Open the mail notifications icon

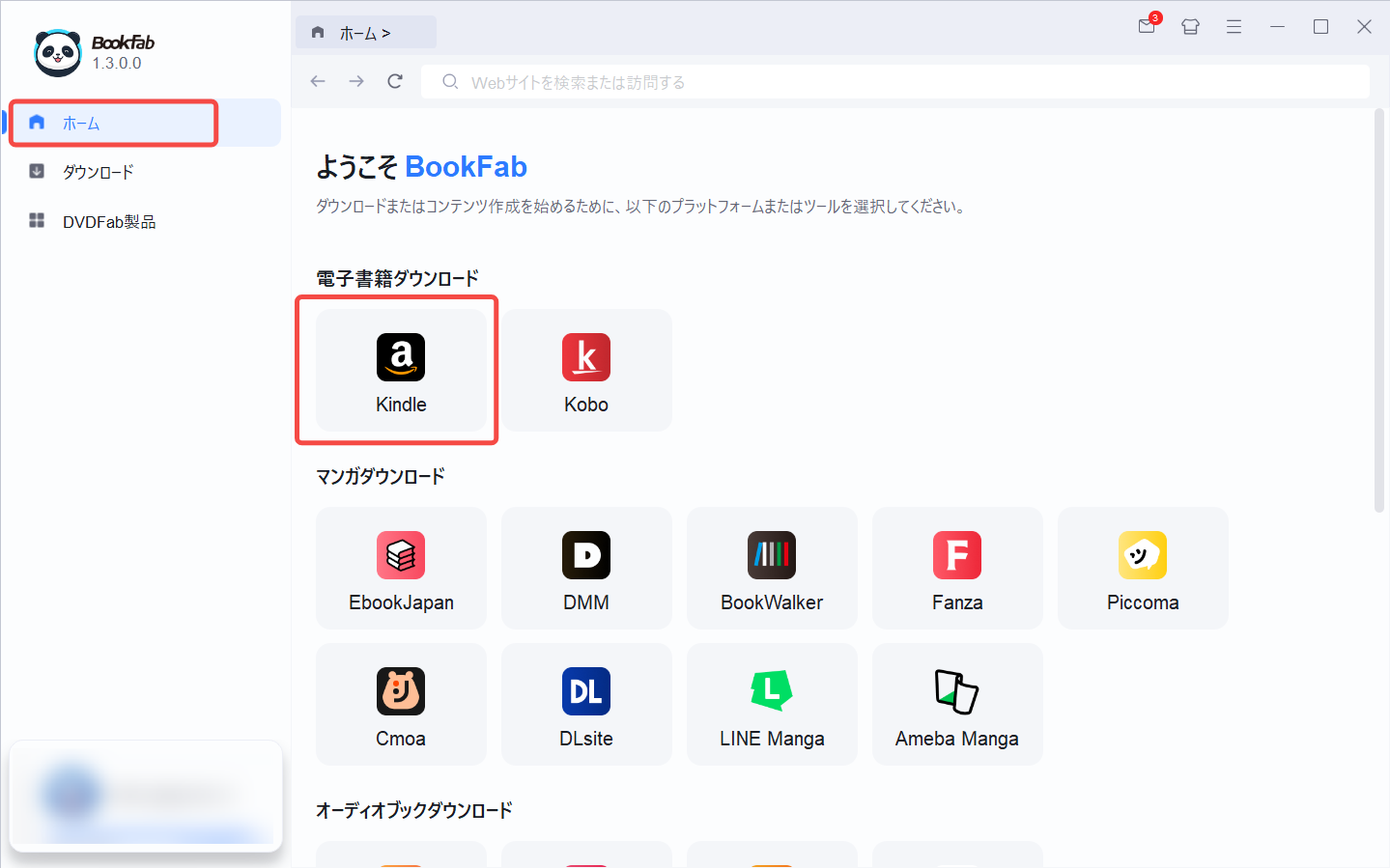1148,26
